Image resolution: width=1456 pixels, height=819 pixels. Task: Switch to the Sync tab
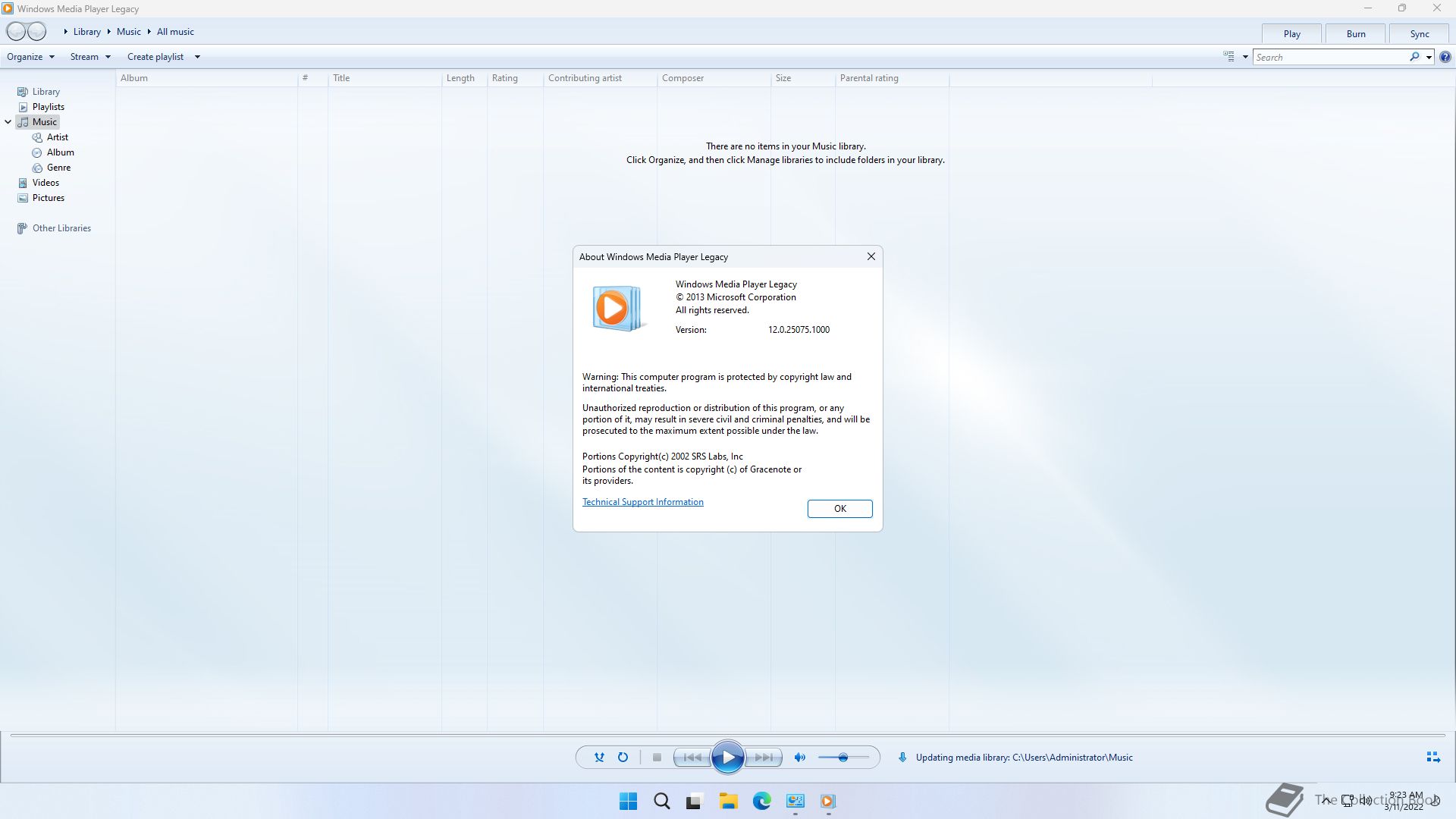coord(1420,34)
